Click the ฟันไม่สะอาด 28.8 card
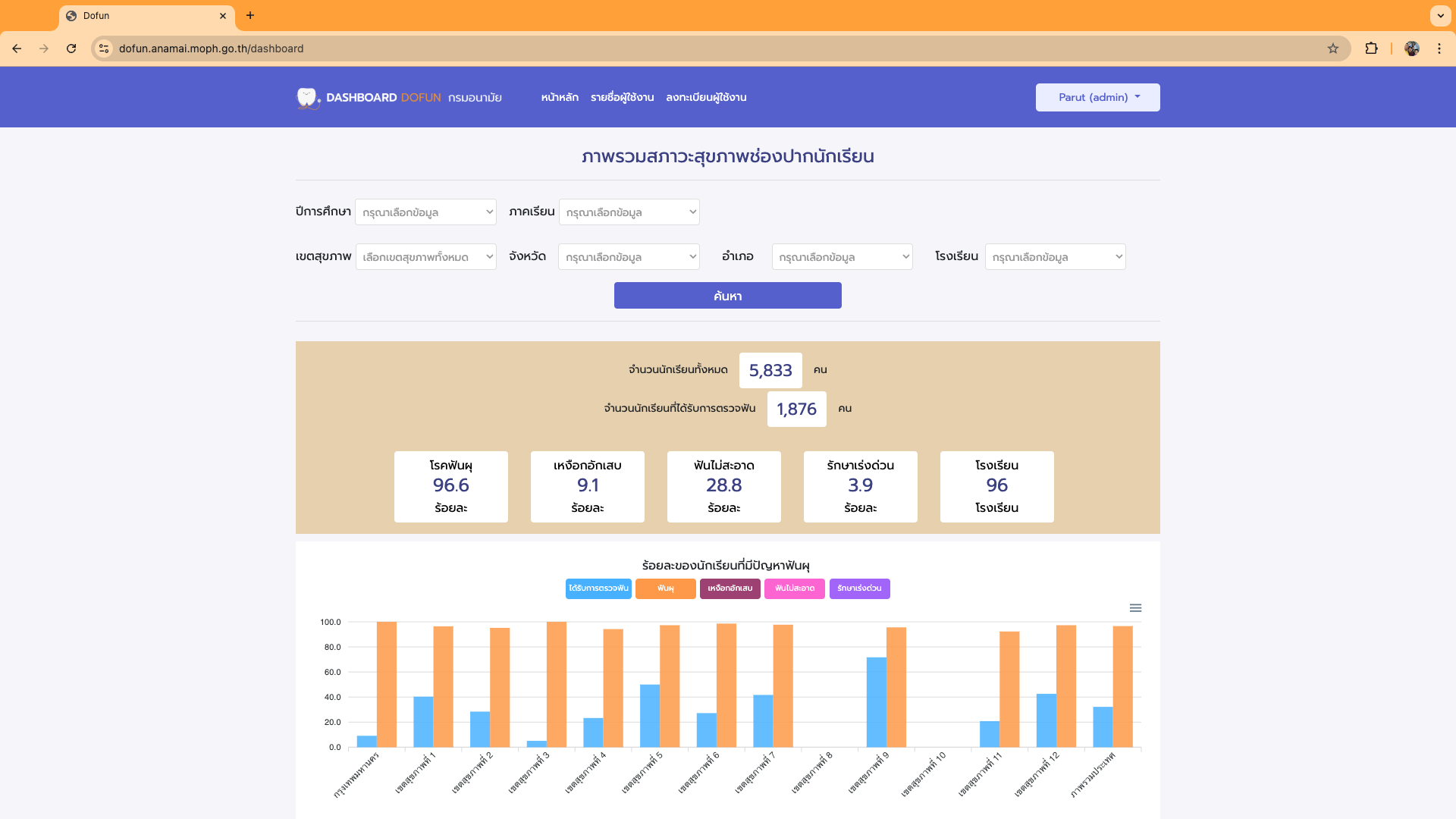Image resolution: width=1456 pixels, height=819 pixels. (x=723, y=487)
